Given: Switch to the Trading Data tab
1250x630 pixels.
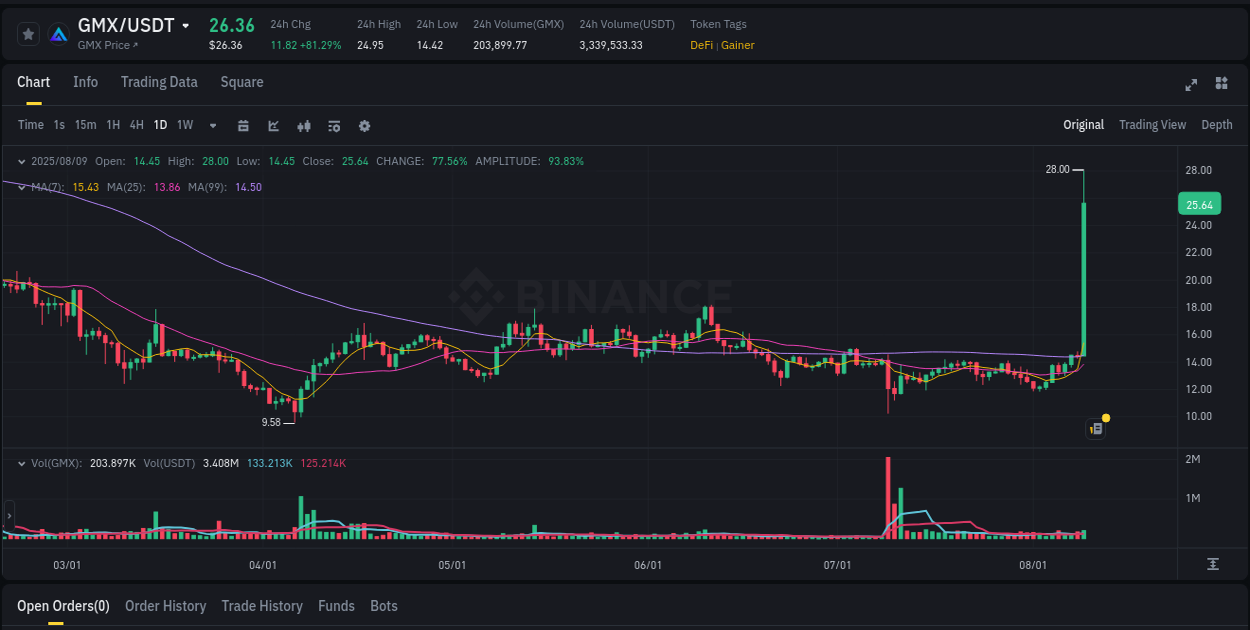Looking at the screenshot, I should coord(159,82).
